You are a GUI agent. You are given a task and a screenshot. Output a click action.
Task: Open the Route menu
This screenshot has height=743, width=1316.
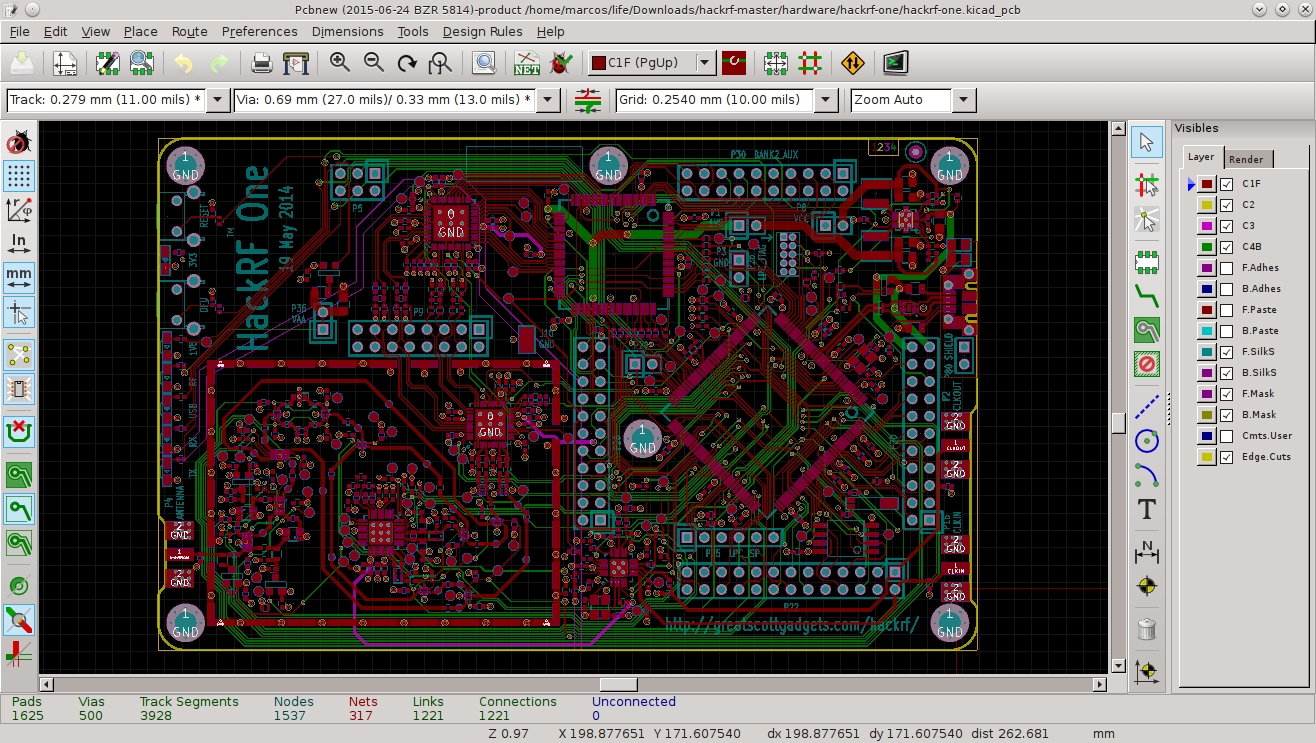tap(189, 31)
